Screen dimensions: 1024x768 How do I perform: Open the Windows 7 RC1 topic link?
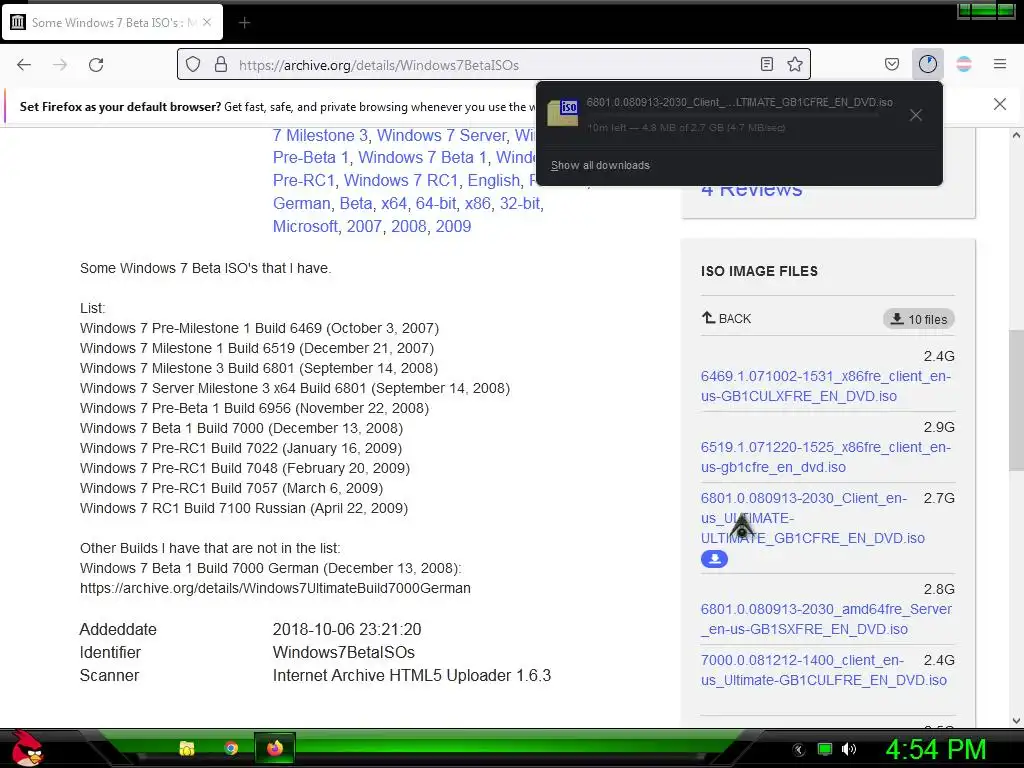tap(401, 180)
